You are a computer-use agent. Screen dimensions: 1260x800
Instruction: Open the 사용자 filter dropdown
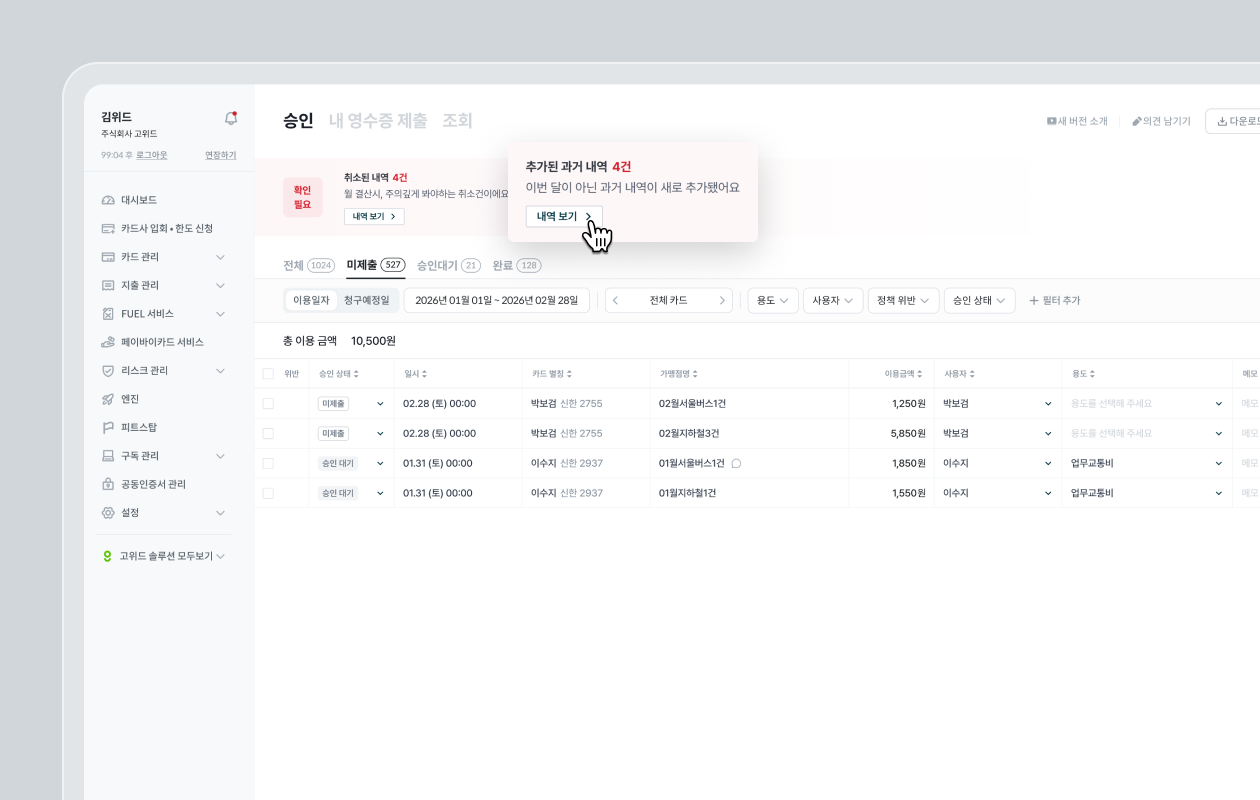click(833, 300)
